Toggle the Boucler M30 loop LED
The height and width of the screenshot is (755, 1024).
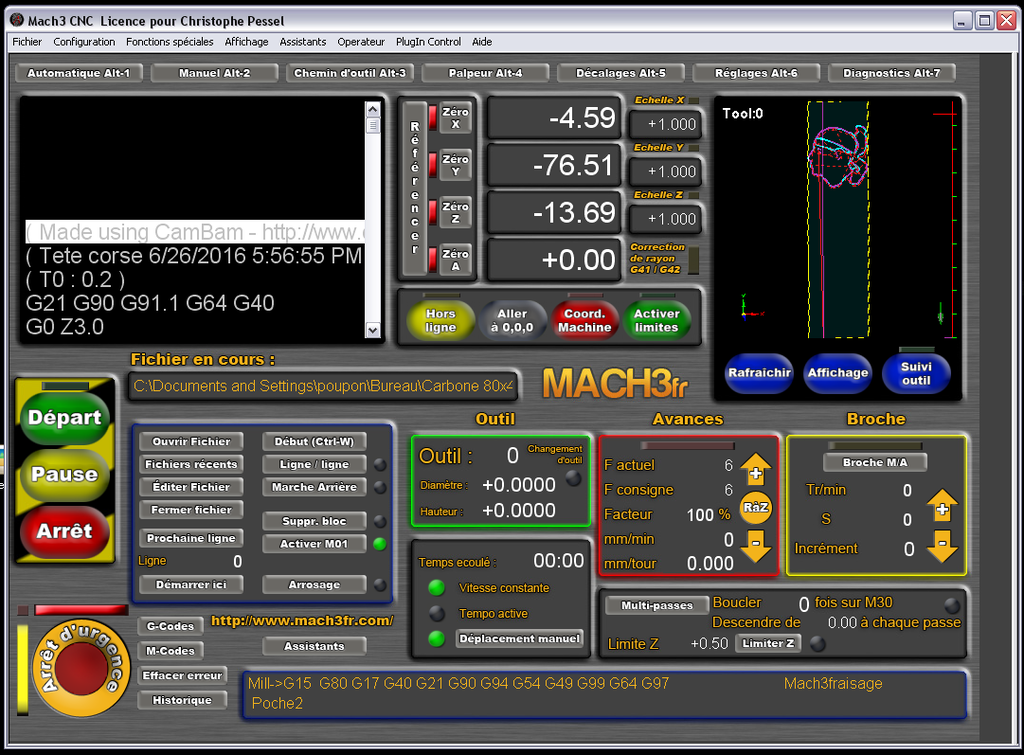(x=952, y=604)
